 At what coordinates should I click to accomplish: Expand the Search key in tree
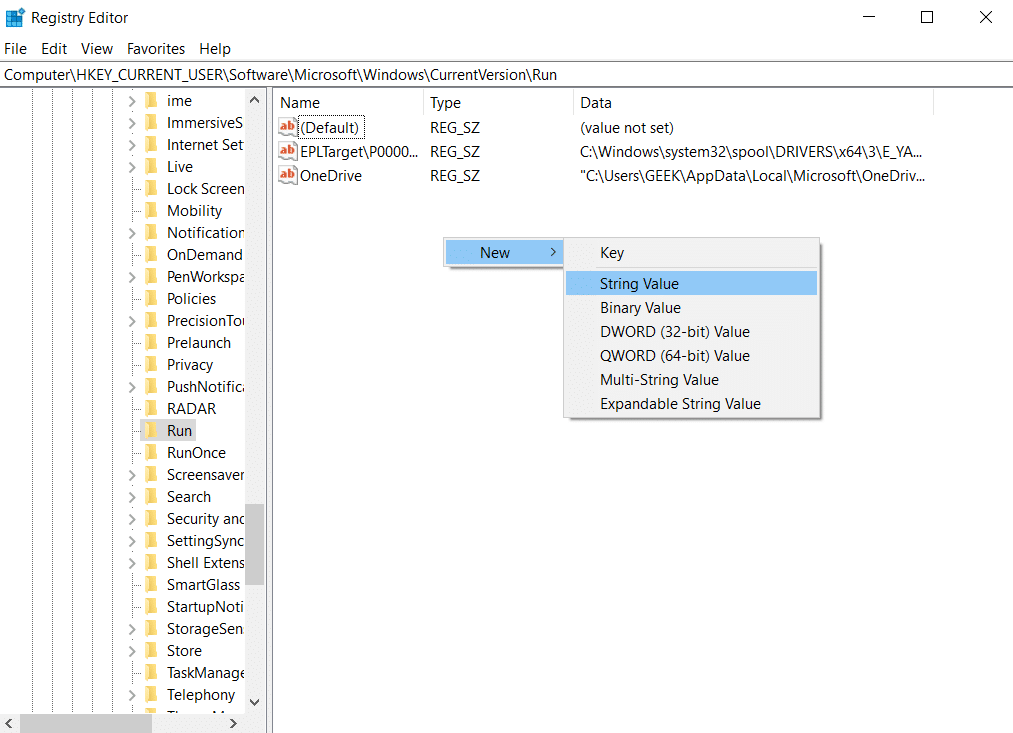tap(132, 497)
